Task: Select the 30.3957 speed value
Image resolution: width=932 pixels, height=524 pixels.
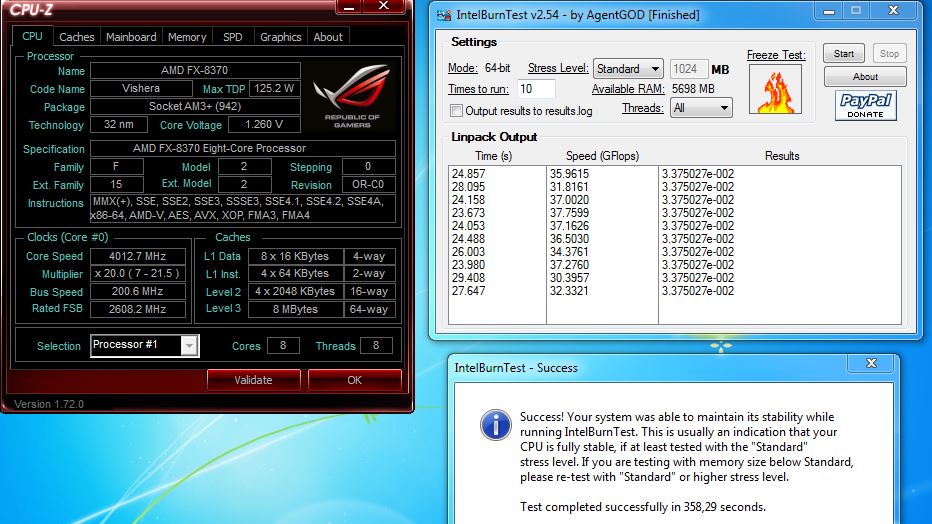Action: [569, 278]
